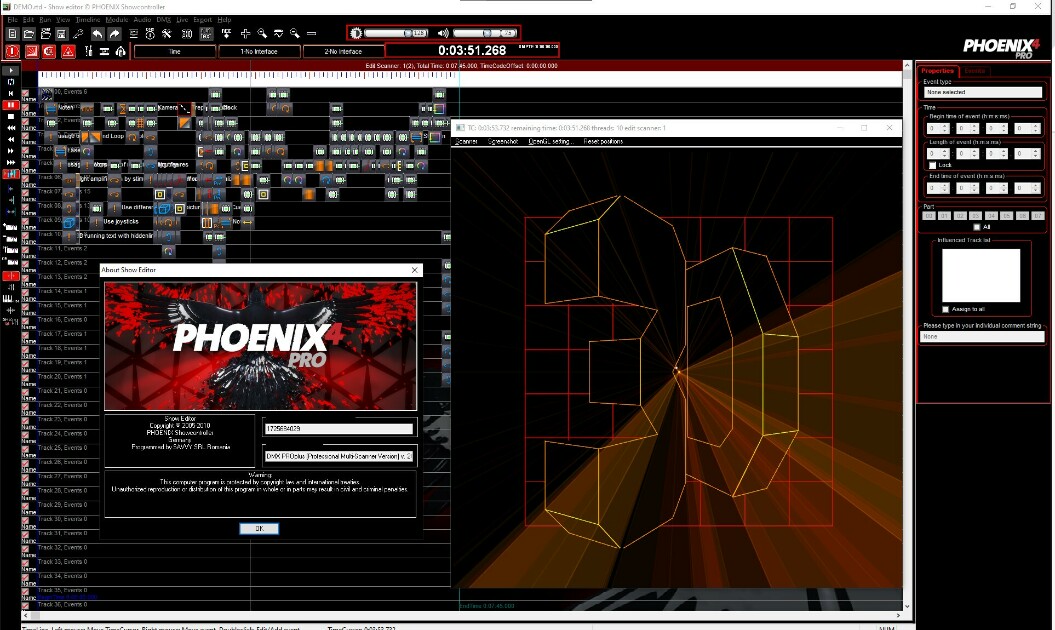Open the Export menu

[203, 20]
